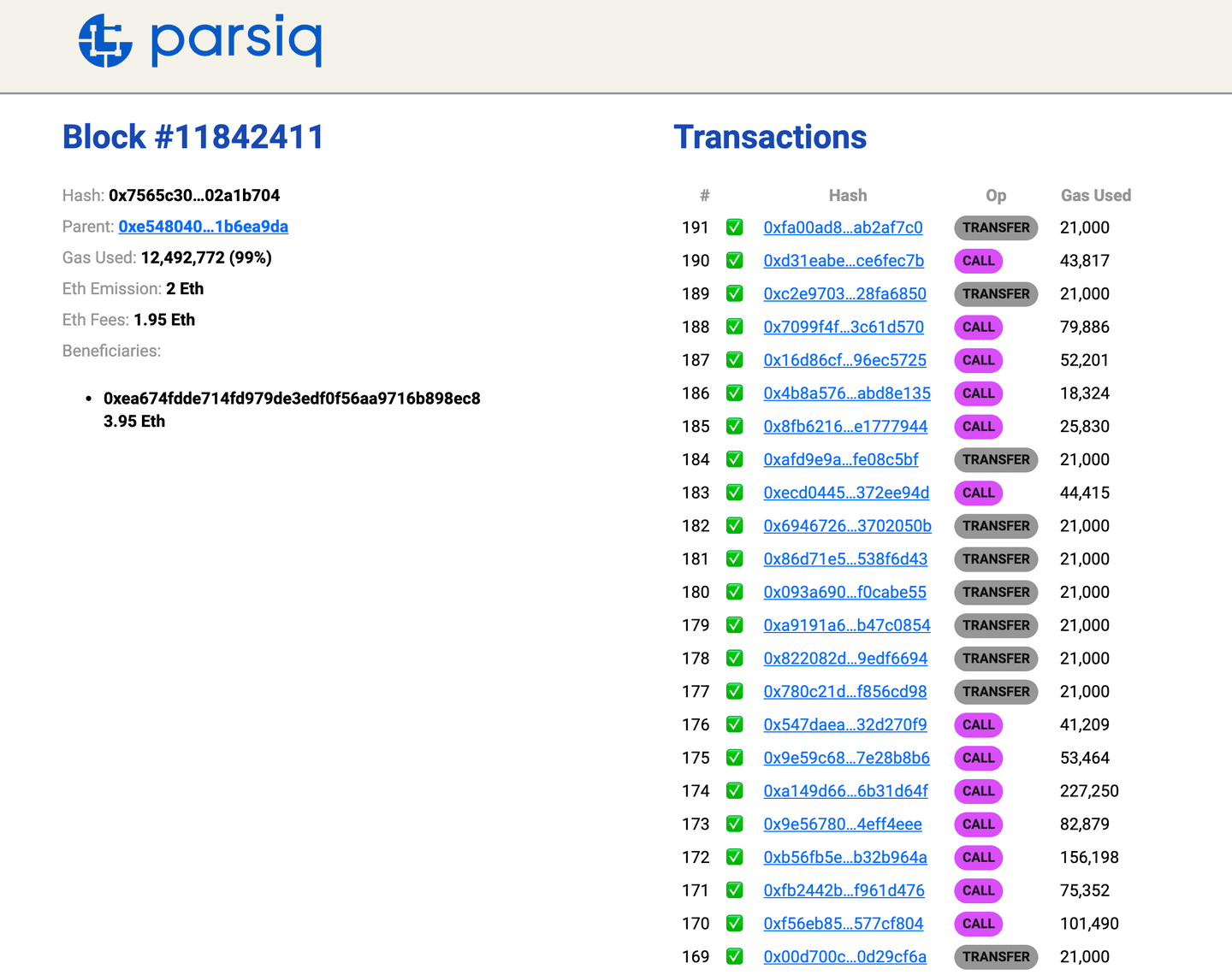Open parent block 0xe548040…1b6ea9da

204,227
